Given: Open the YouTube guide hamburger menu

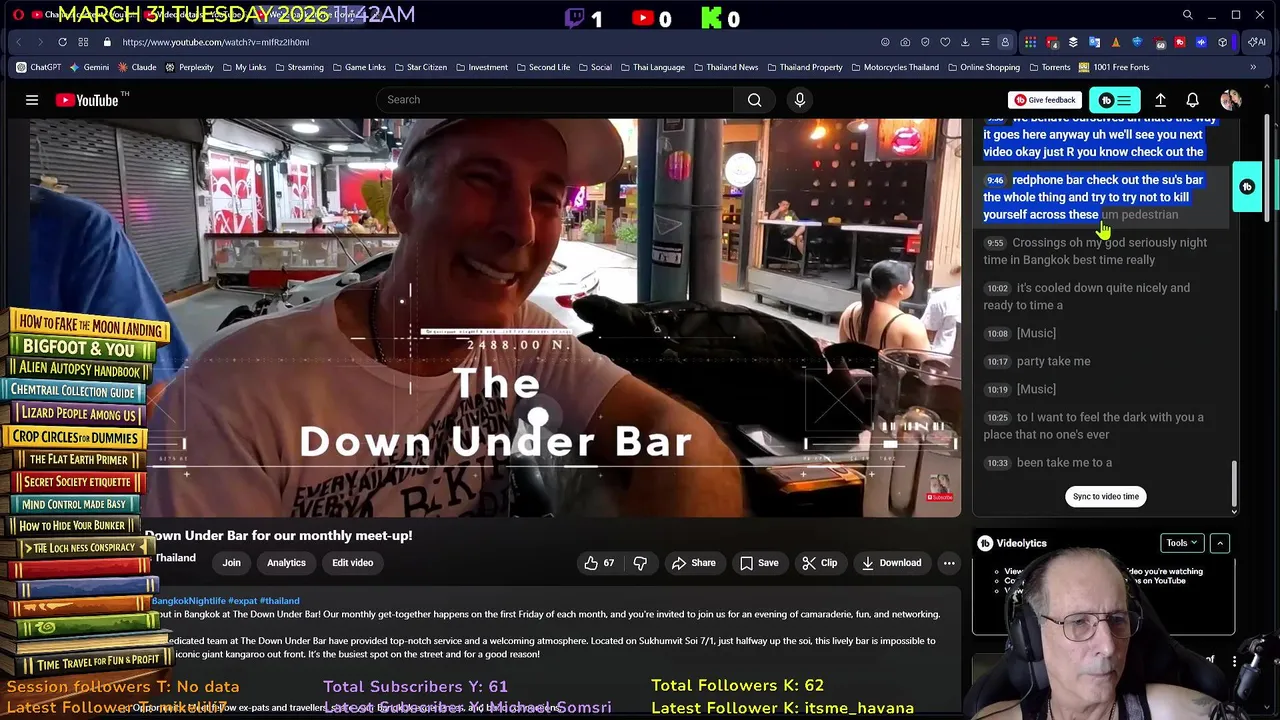Looking at the screenshot, I should pos(32,100).
